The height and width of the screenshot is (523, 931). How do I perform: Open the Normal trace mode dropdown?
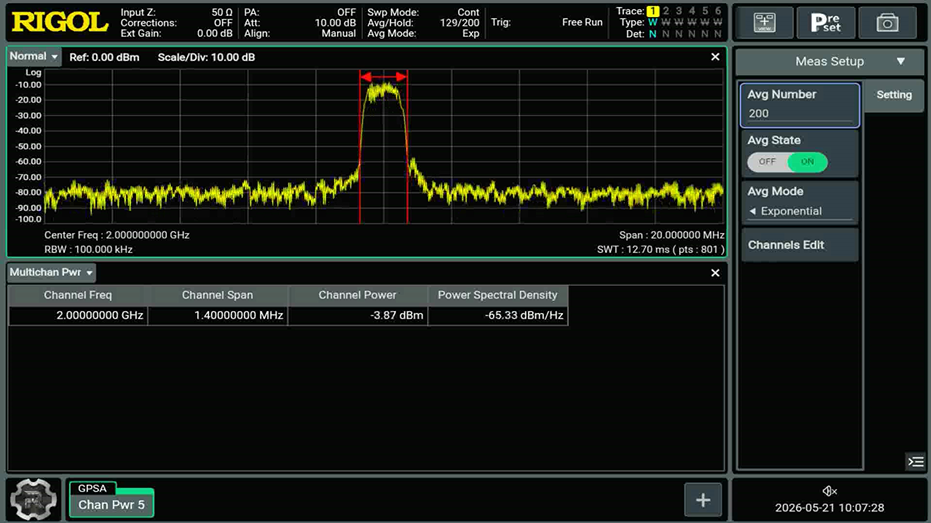click(x=33, y=56)
